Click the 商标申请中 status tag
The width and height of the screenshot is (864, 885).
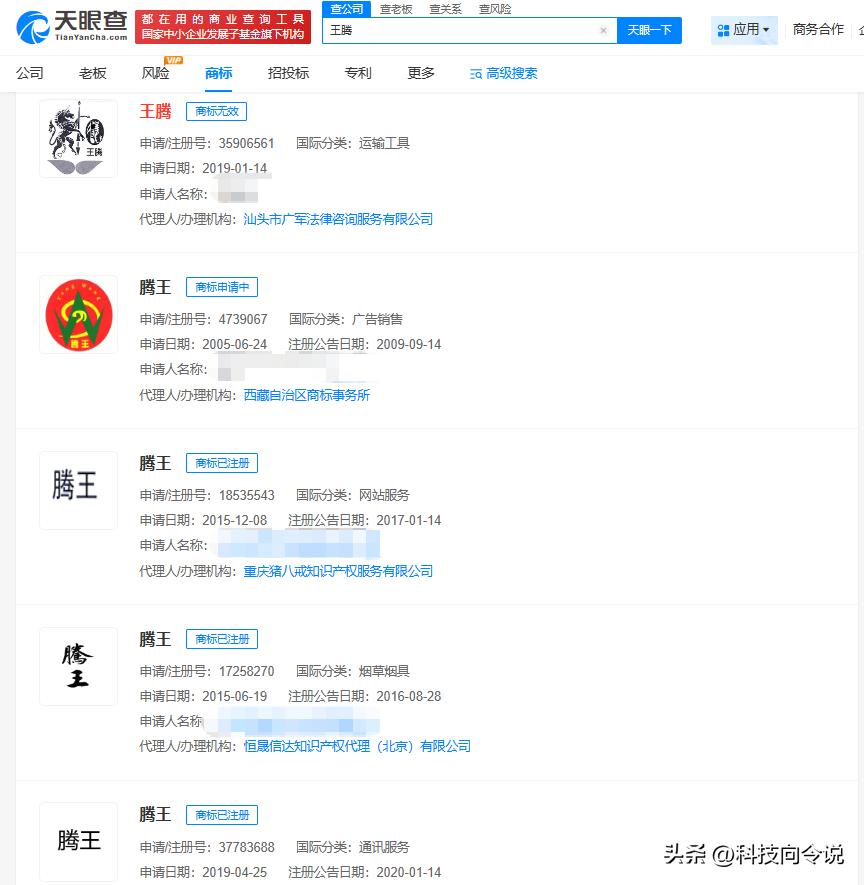click(222, 287)
